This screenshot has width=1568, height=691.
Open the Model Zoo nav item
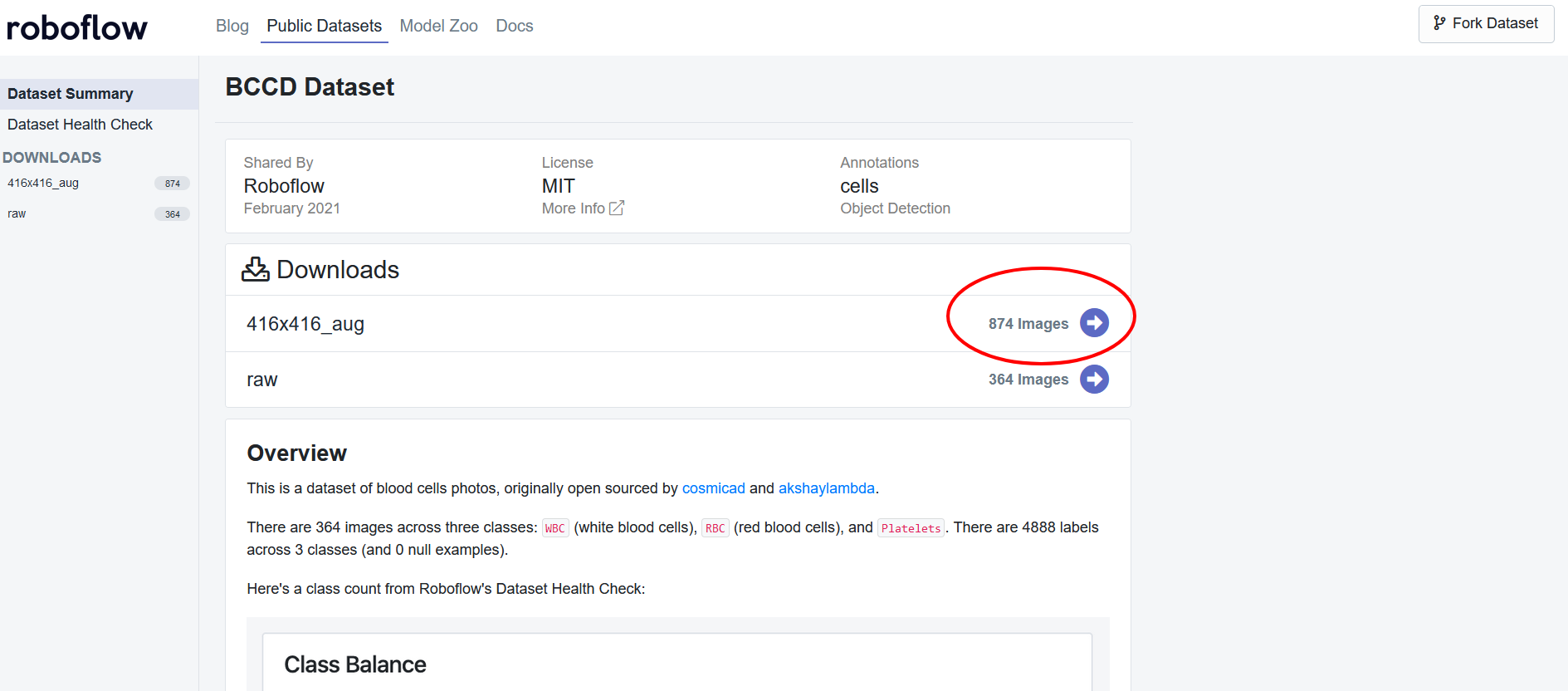tap(439, 26)
